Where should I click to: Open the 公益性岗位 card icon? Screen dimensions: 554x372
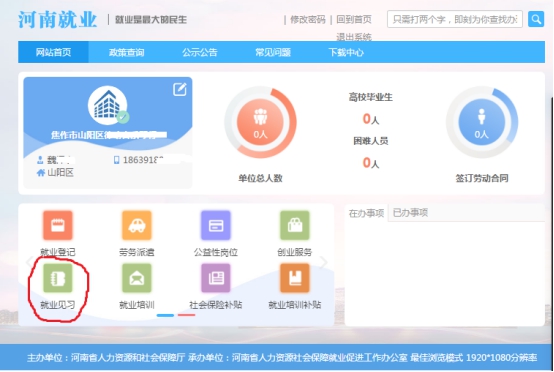pyautogui.click(x=216, y=225)
